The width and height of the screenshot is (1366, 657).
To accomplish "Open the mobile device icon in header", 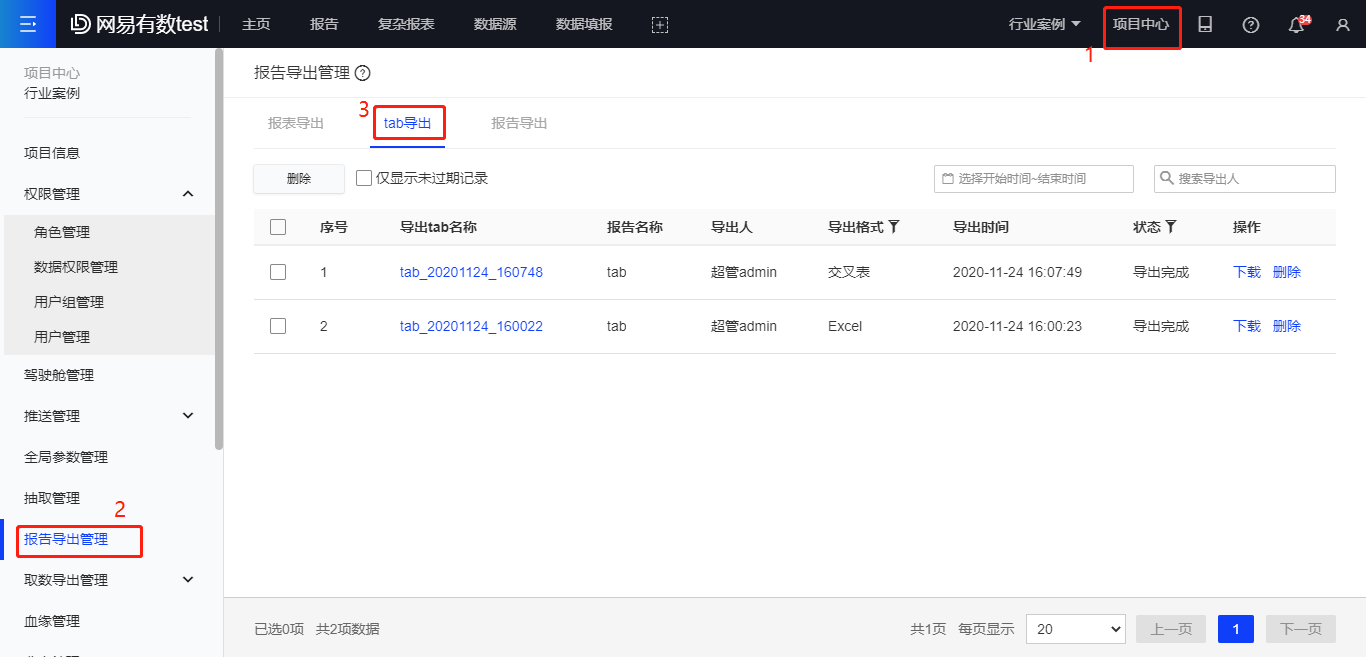I will [1205, 24].
